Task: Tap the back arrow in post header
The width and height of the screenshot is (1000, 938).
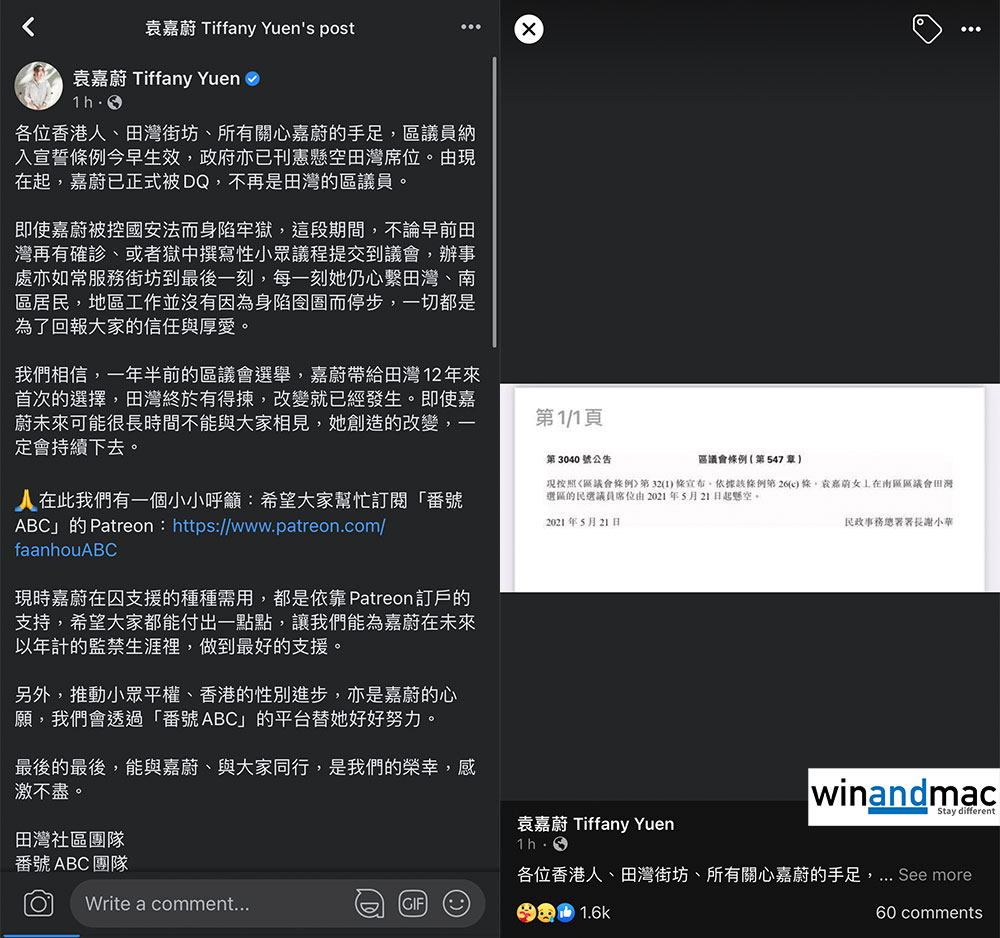Action: pyautogui.click(x=29, y=27)
